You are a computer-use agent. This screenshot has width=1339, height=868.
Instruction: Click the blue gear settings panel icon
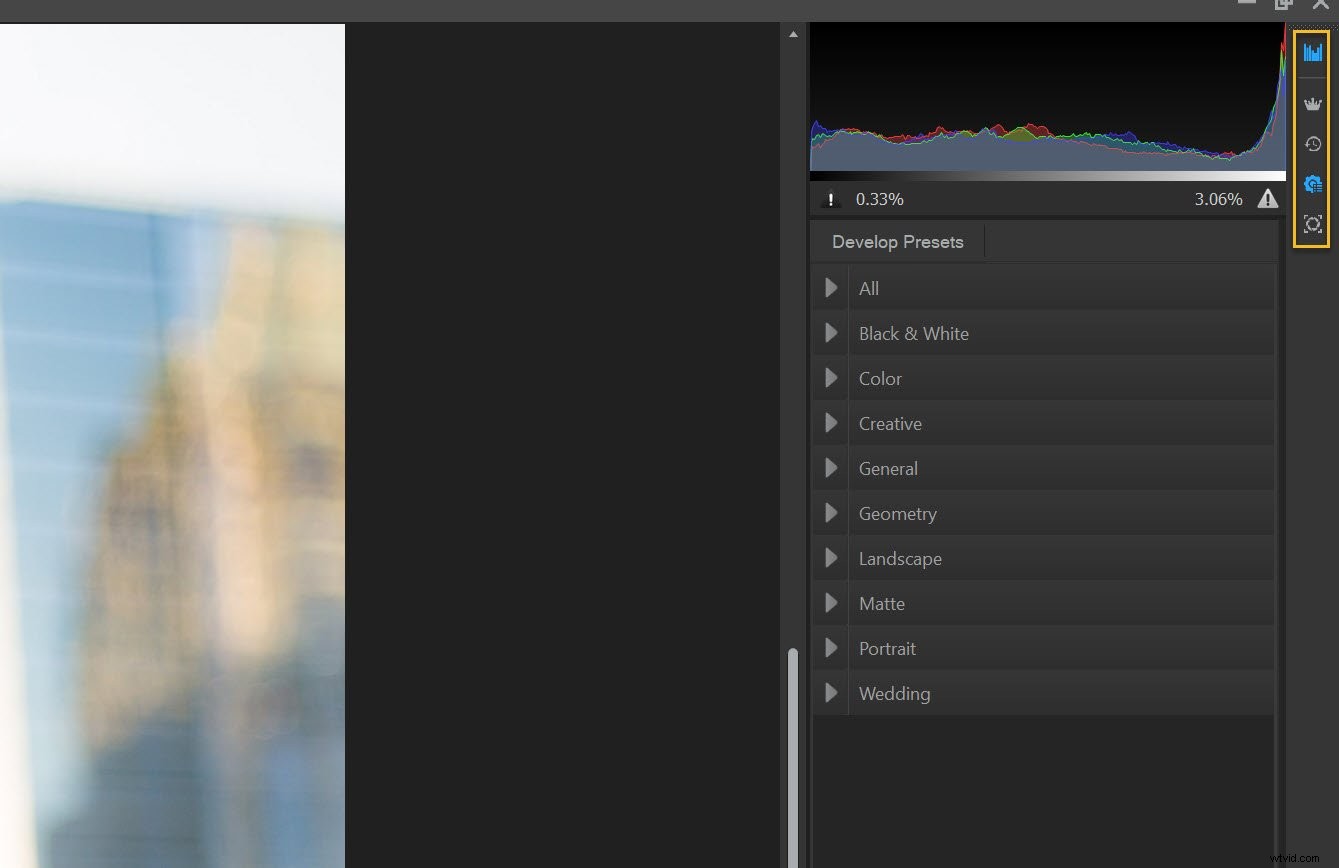1312,184
